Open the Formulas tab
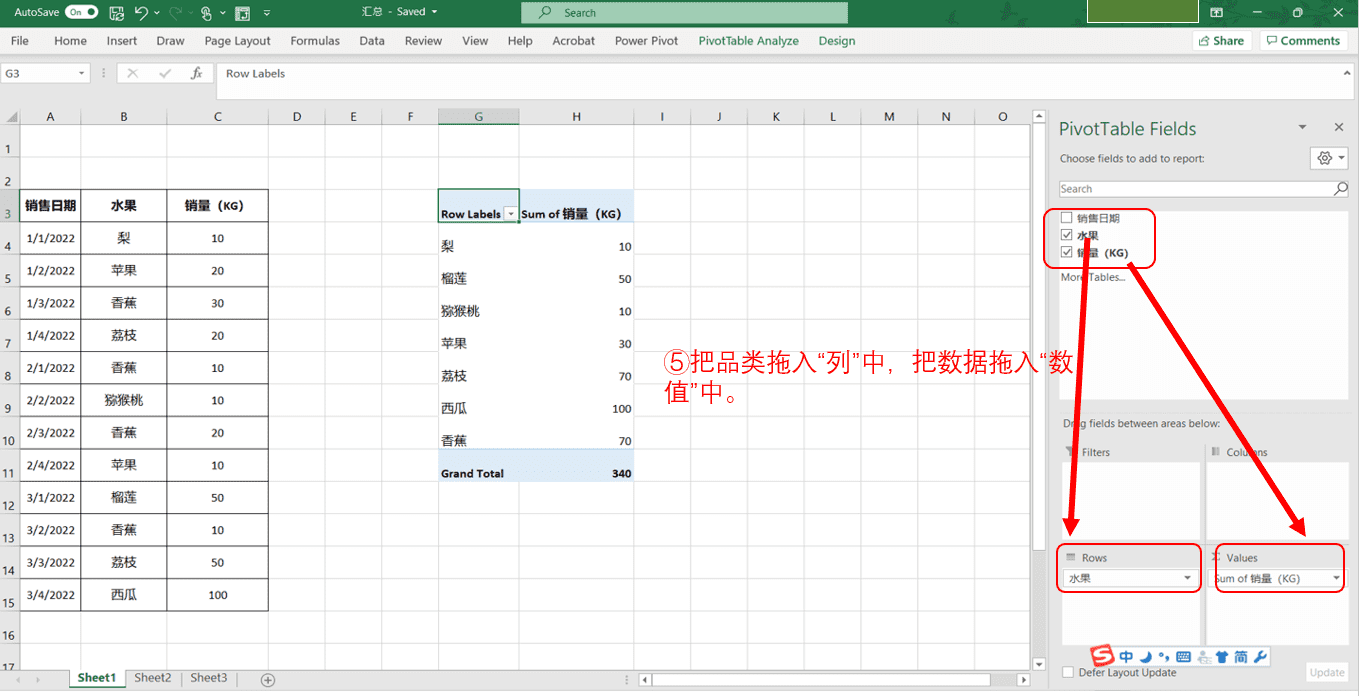 click(315, 41)
